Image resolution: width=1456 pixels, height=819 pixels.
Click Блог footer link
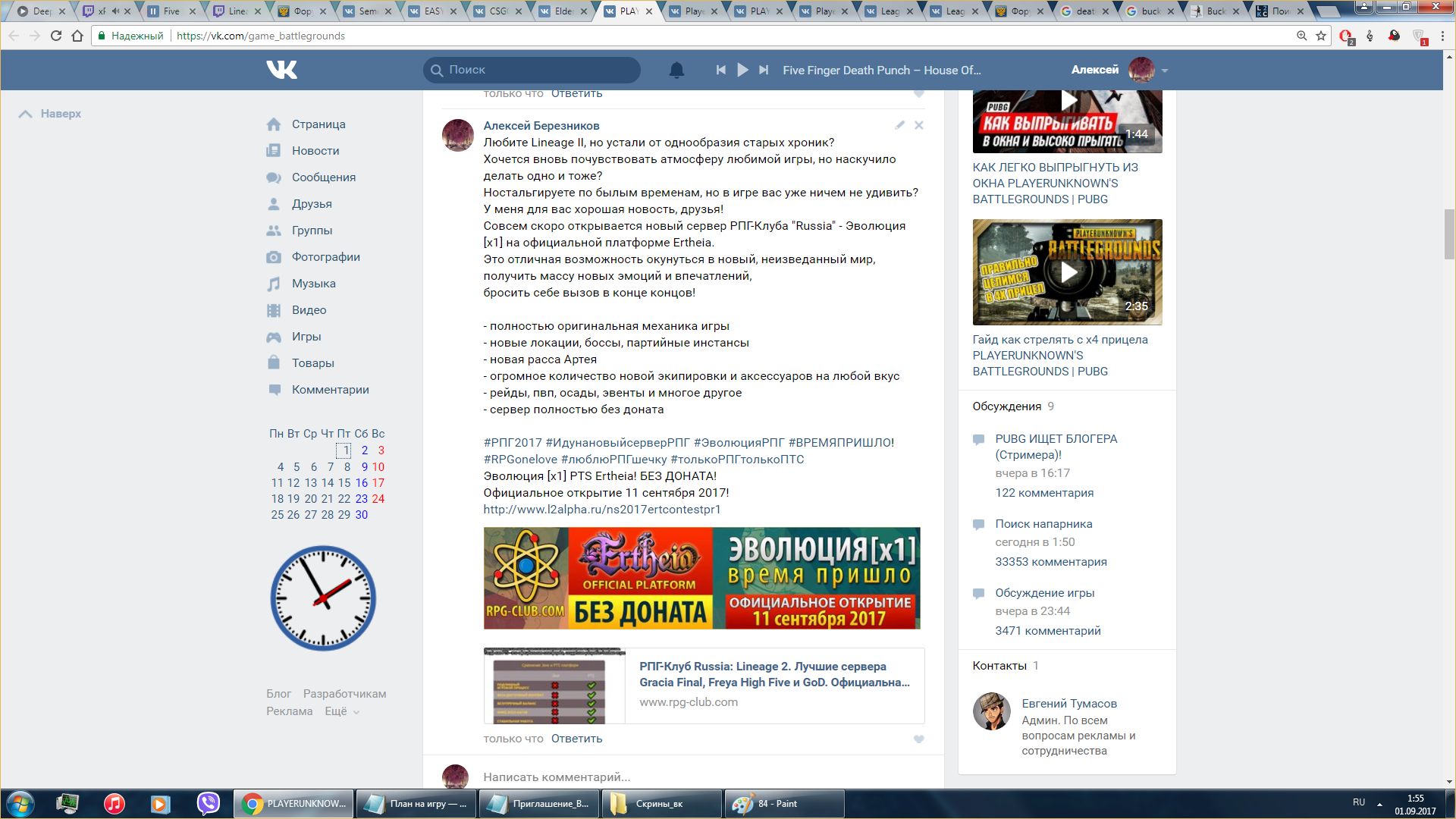tap(278, 694)
